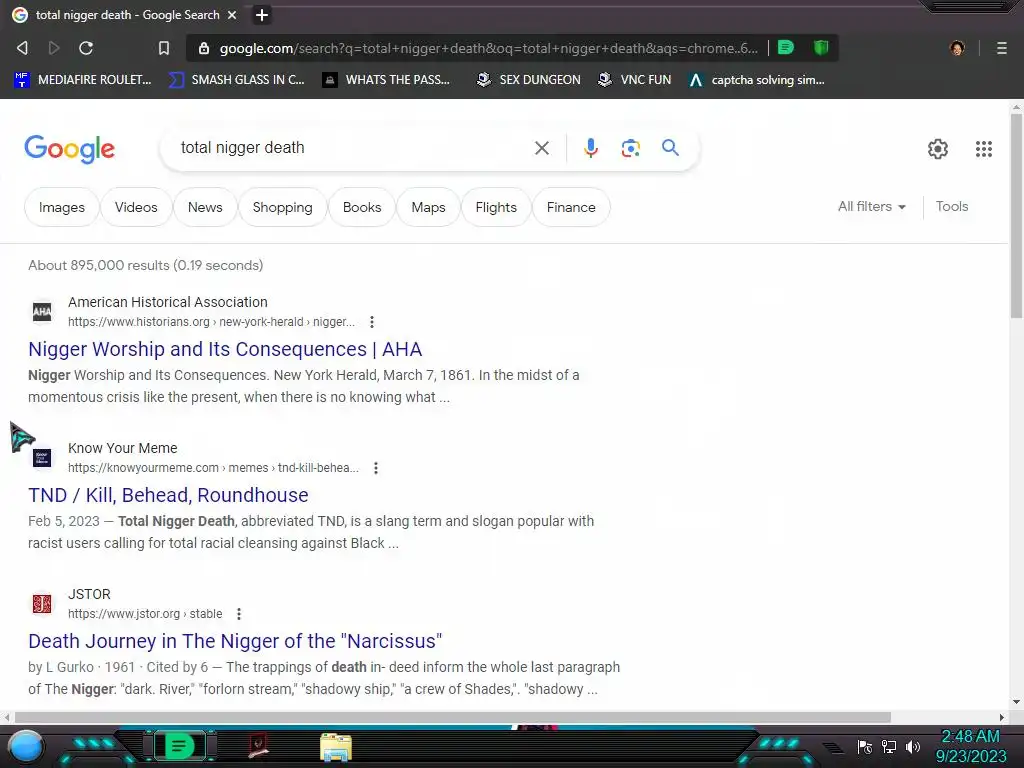Open the green shield extension icon

821,47
